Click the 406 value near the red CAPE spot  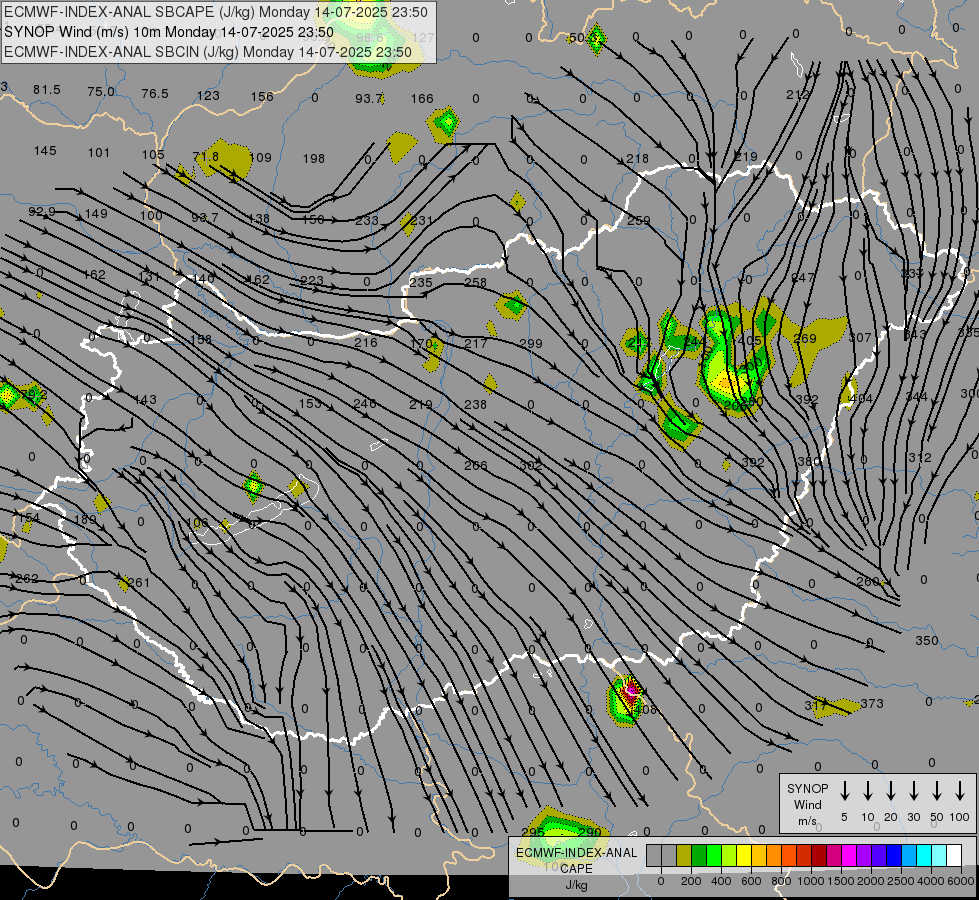click(644, 710)
